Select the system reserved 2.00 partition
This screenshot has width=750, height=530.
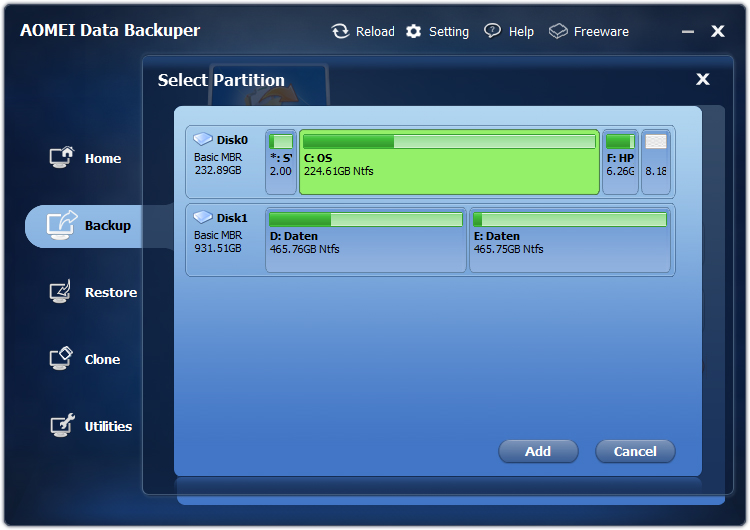281,162
